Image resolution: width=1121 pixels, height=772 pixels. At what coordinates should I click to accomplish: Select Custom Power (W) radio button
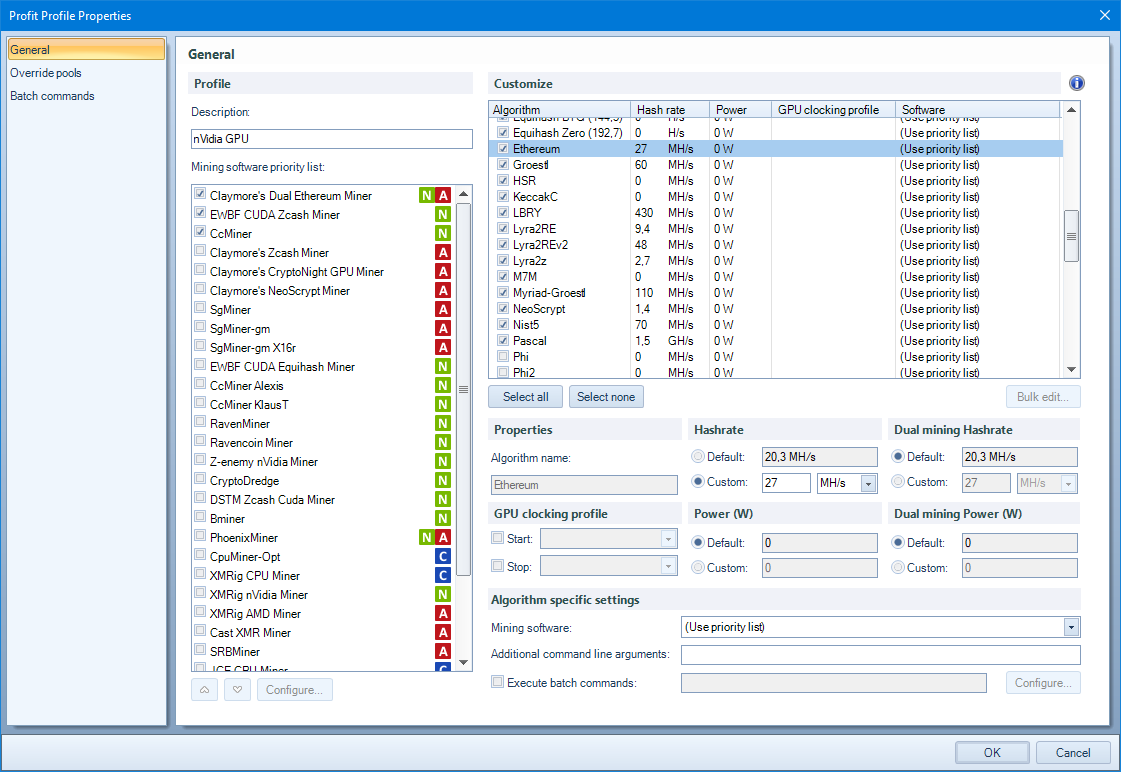point(698,567)
